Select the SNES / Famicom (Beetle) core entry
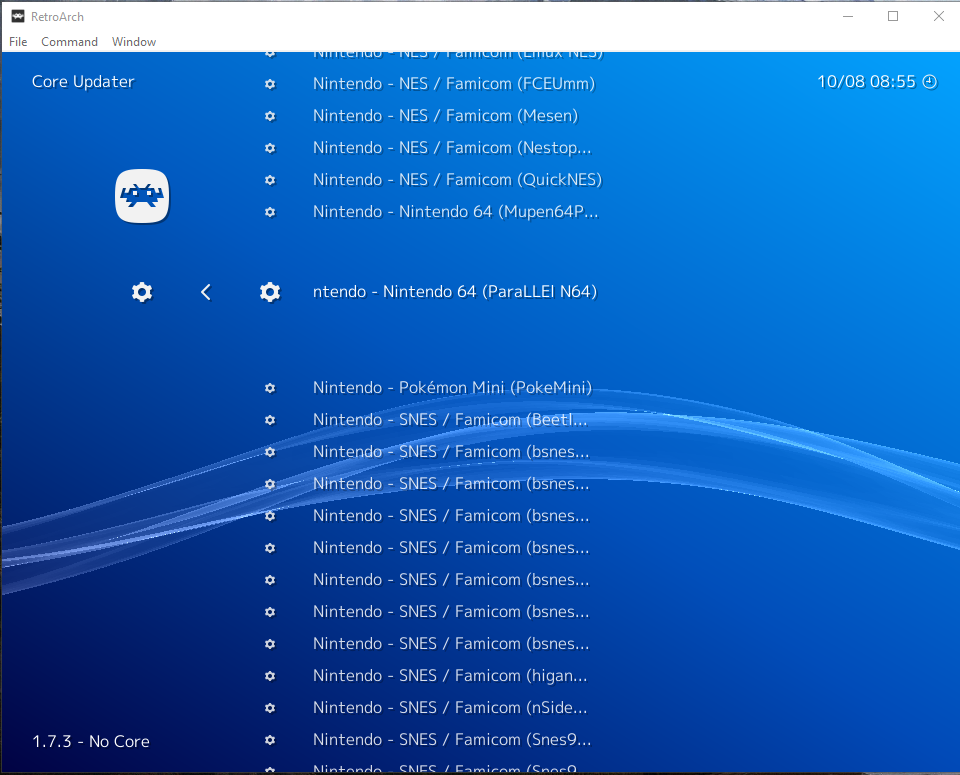Screen dimensions: 960x775 [x=450, y=420]
